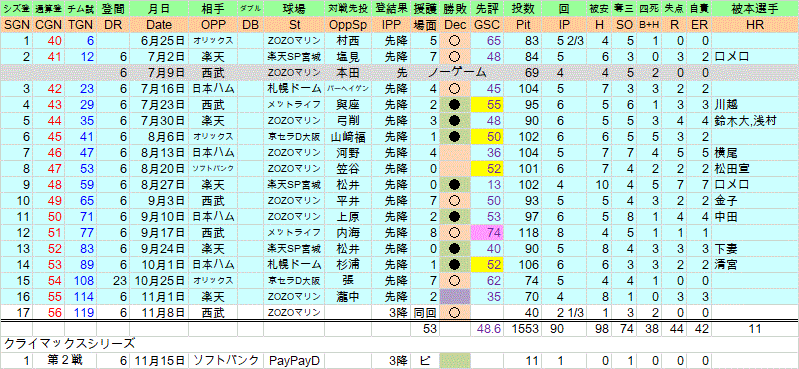This screenshot has width=799, height=369.
Task: Click opposing starter 與座
Action: (x=349, y=104)
